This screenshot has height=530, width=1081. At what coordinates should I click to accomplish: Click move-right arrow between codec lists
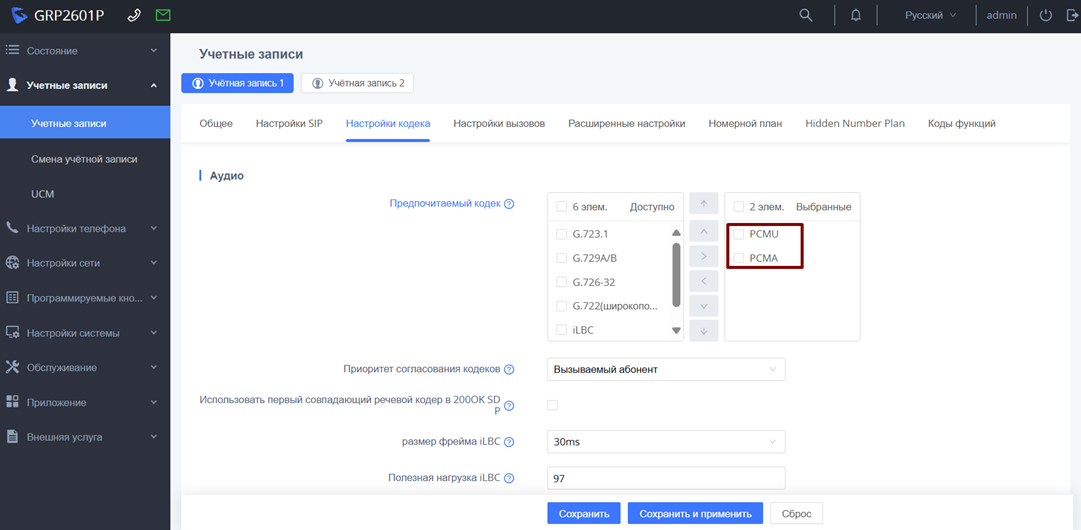click(x=704, y=257)
